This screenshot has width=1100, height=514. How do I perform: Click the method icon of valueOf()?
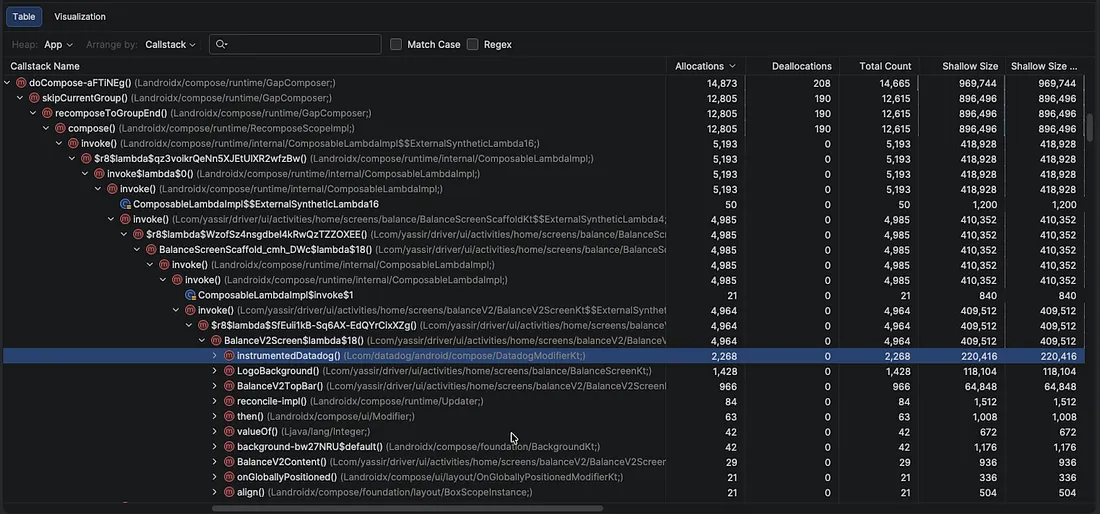pos(229,432)
